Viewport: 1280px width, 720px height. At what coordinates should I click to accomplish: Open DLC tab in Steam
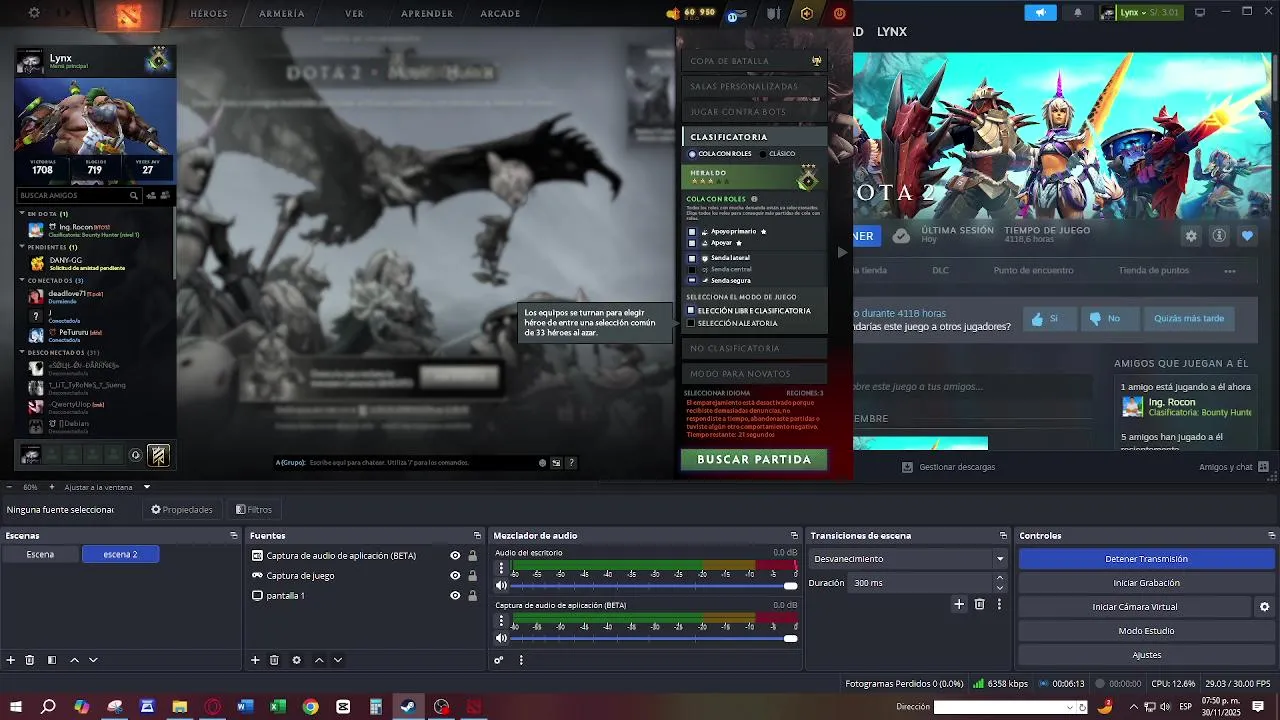coord(940,271)
